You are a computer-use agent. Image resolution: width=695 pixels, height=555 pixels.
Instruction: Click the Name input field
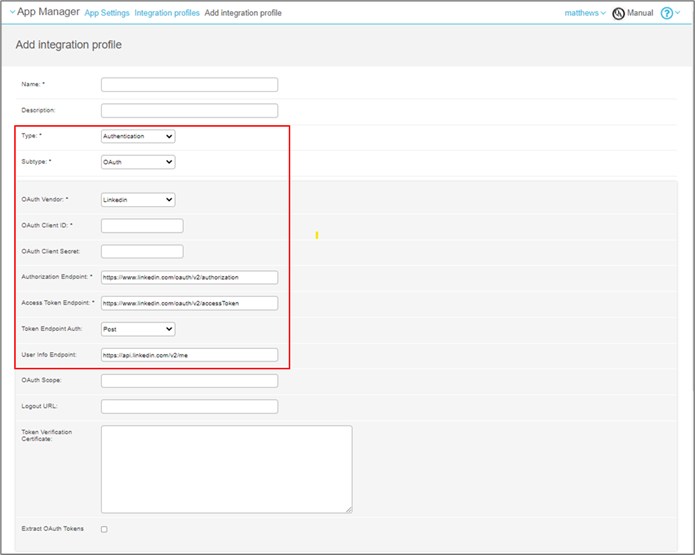coord(189,84)
